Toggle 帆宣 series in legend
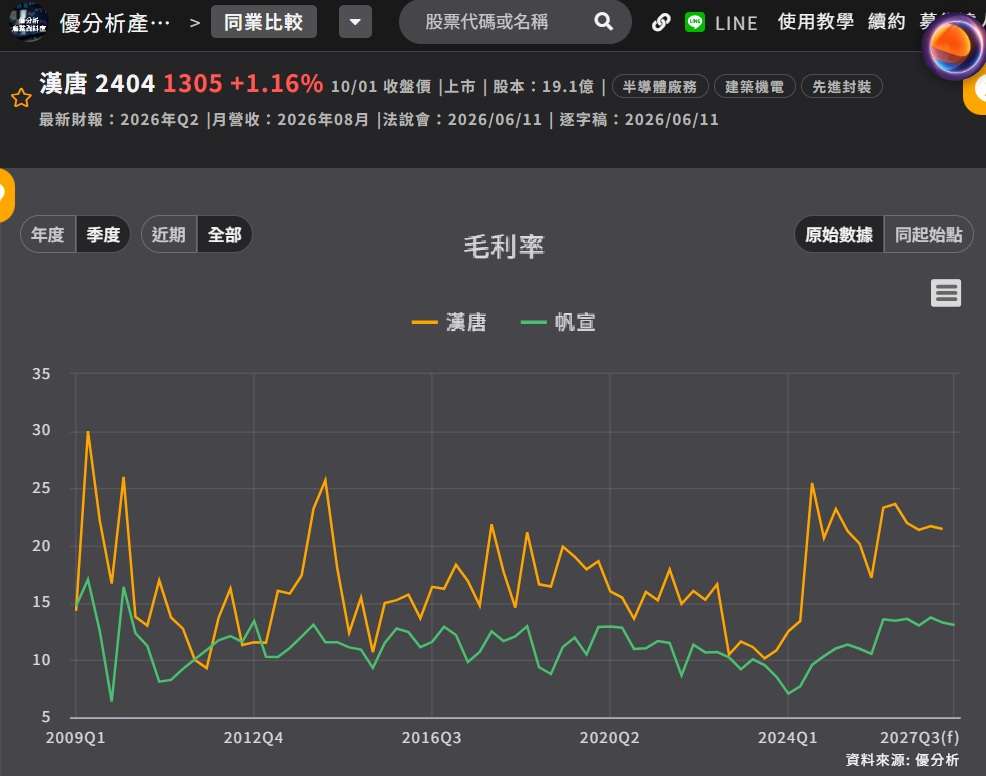Viewport: 986px width, 776px height. (x=558, y=323)
